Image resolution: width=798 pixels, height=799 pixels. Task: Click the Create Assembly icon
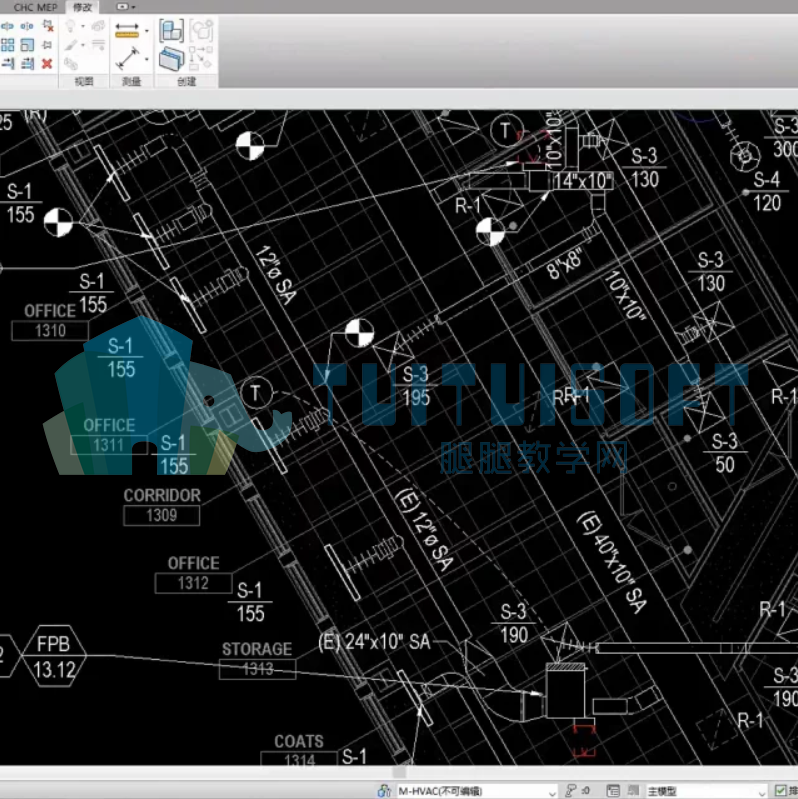point(172,31)
